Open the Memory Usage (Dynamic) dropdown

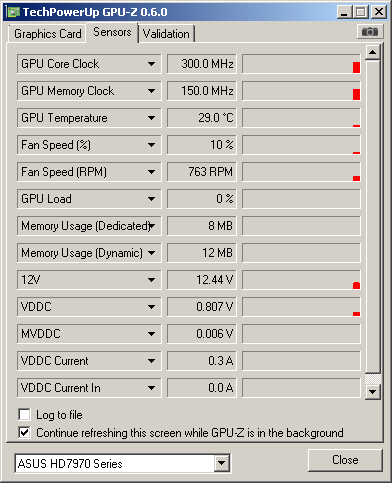pos(152,253)
